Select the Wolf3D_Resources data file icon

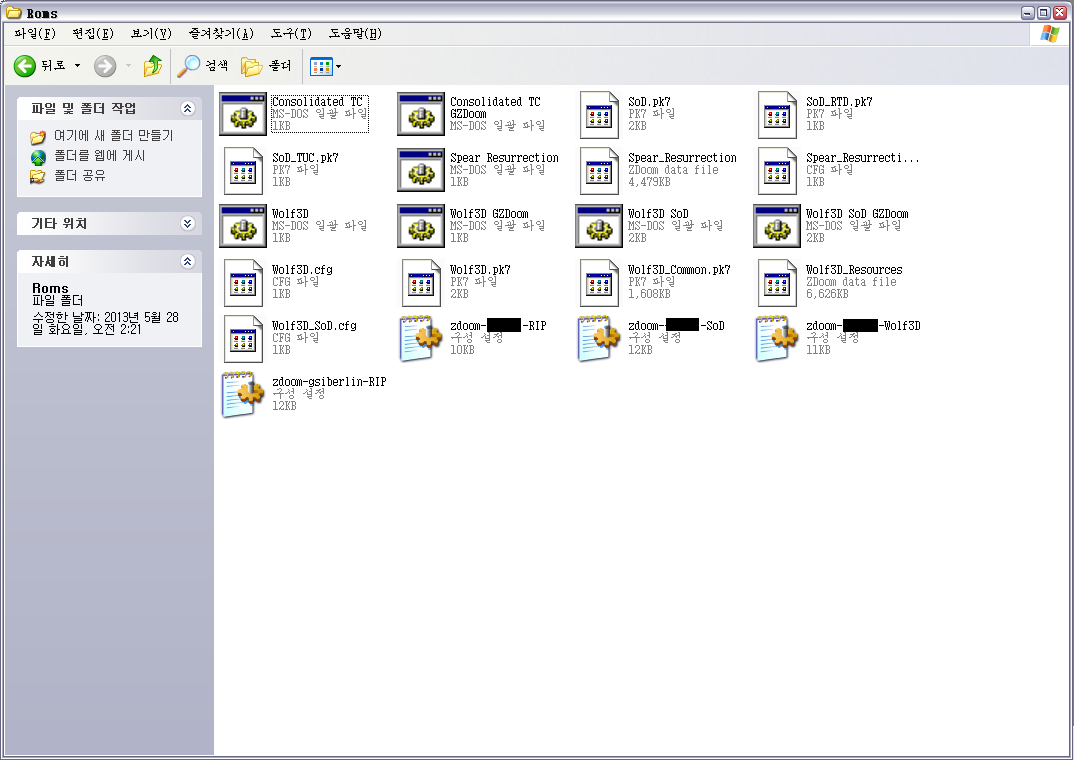(x=777, y=283)
